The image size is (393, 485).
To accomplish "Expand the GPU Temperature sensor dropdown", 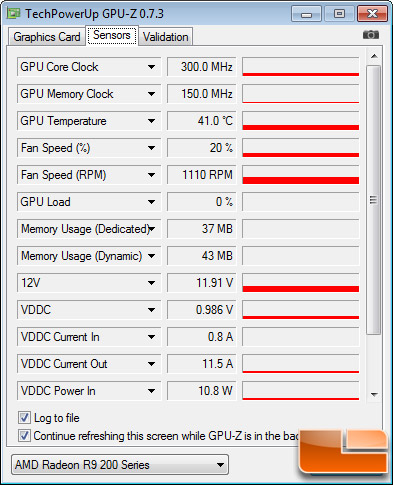I will tap(151, 121).
